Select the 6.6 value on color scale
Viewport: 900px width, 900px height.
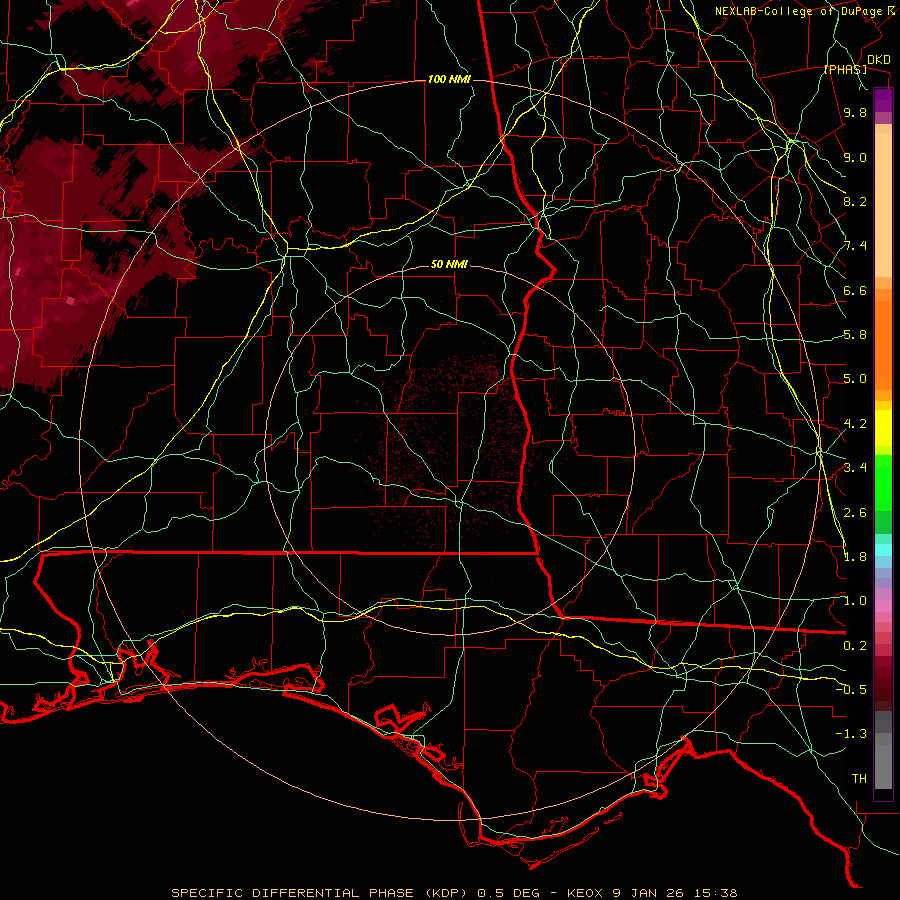coord(855,291)
